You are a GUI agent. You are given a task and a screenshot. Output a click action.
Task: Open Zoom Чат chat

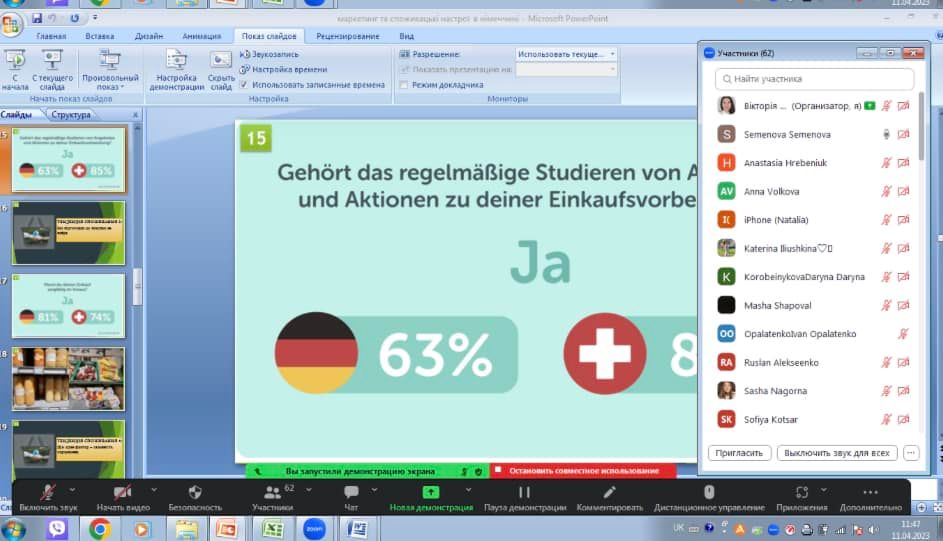tap(351, 498)
